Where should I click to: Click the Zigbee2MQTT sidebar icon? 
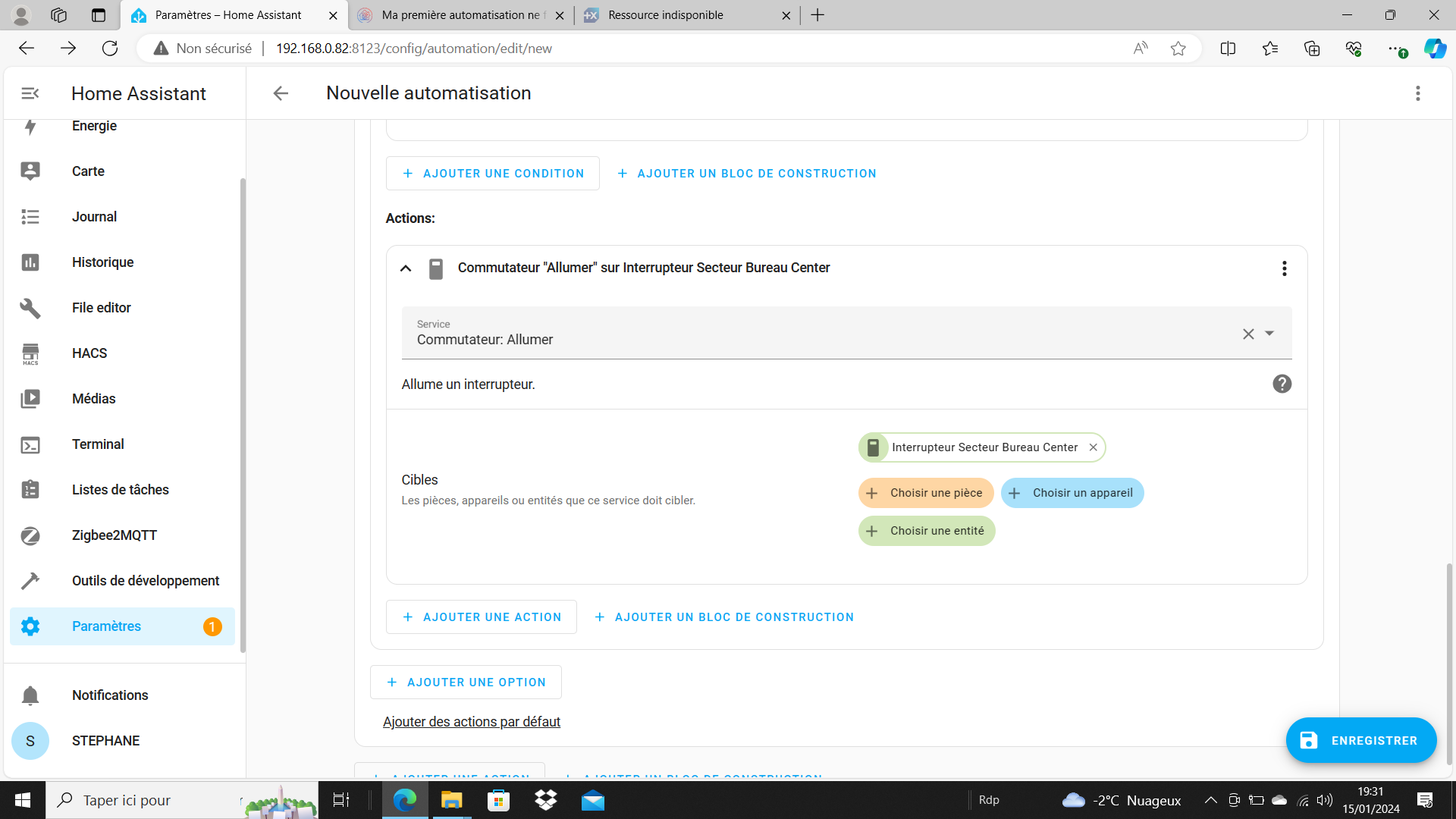30,535
